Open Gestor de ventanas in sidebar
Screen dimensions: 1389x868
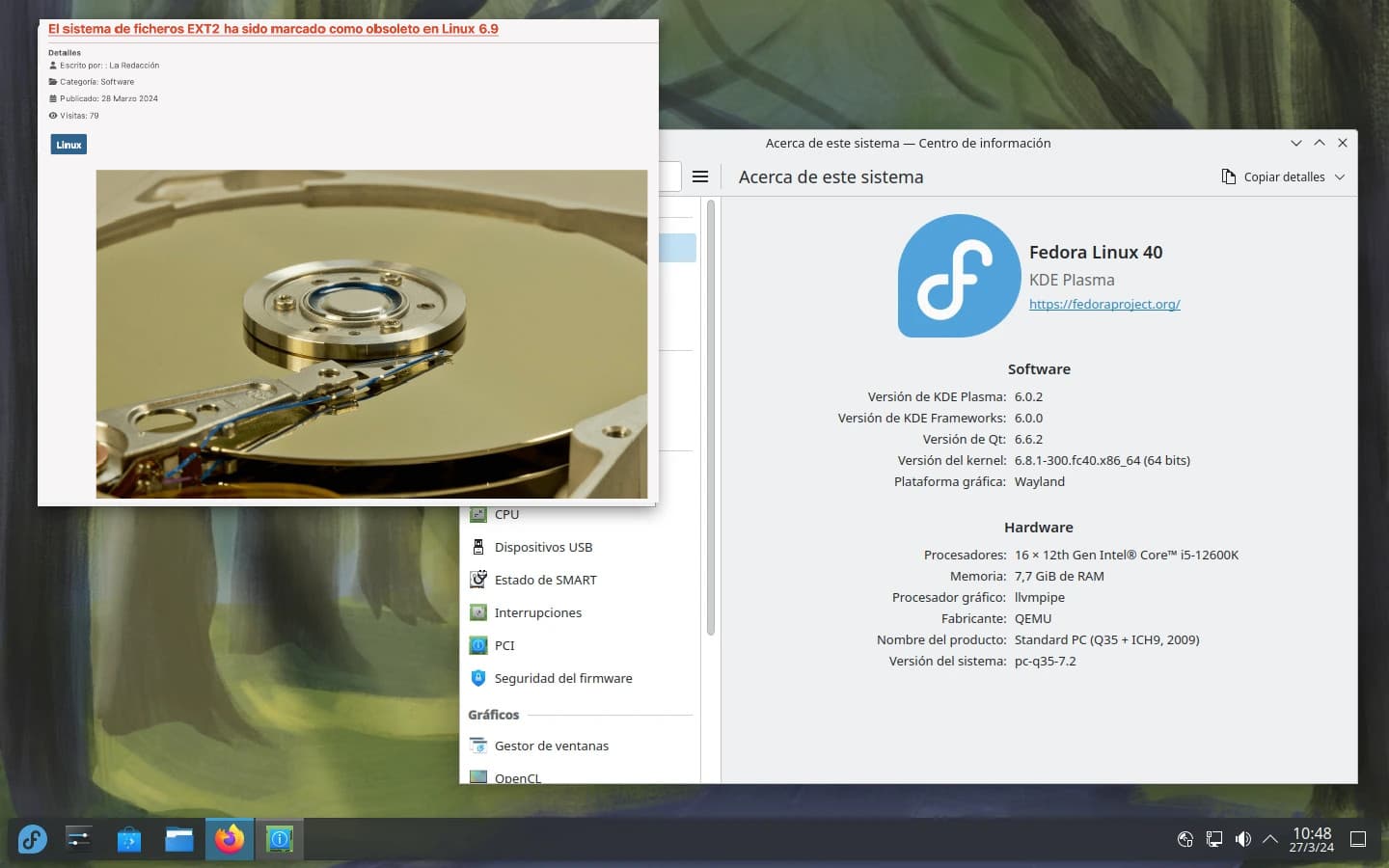coord(551,746)
